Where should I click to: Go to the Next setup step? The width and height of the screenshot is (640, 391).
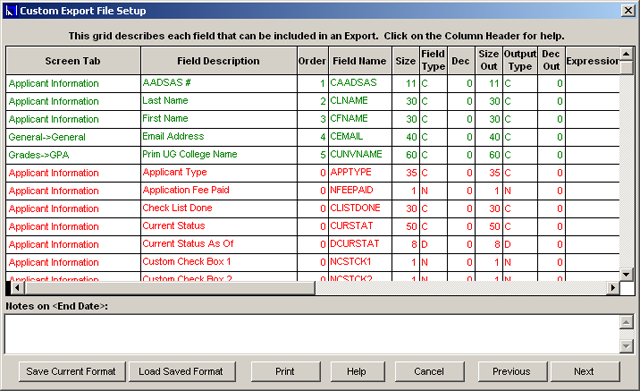click(x=584, y=371)
